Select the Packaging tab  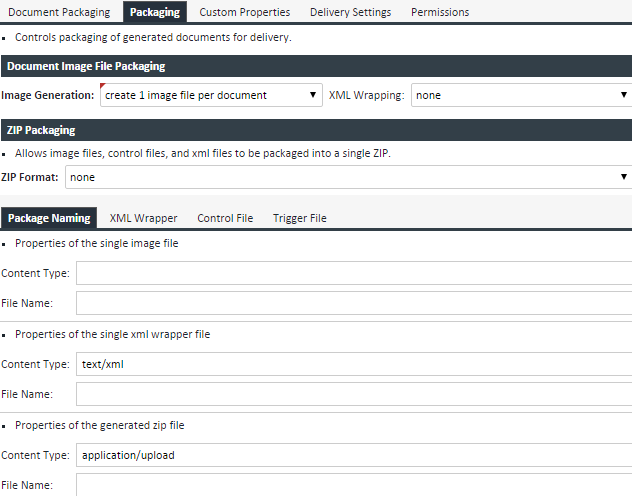pyautogui.click(x=155, y=12)
